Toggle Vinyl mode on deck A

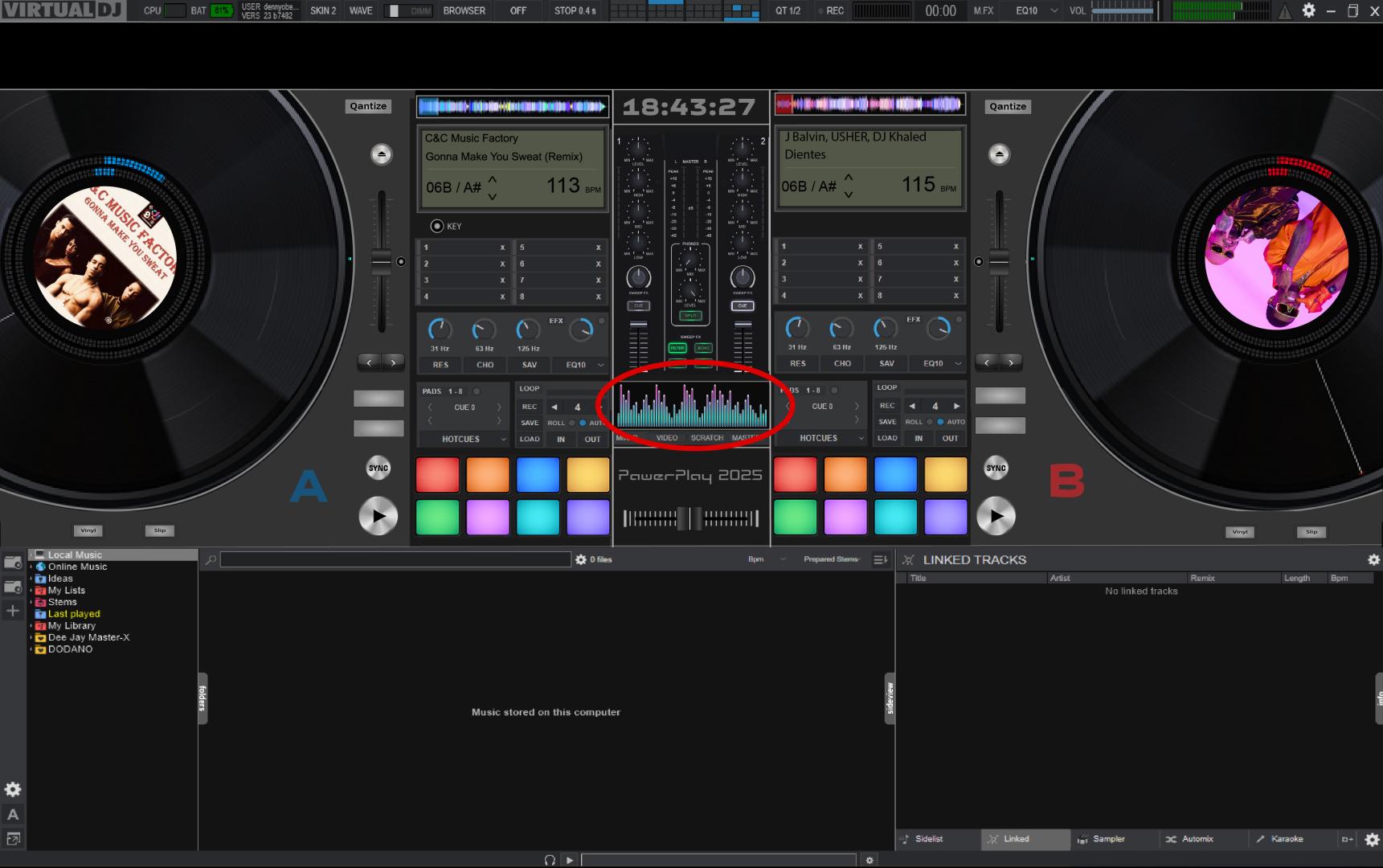click(88, 530)
